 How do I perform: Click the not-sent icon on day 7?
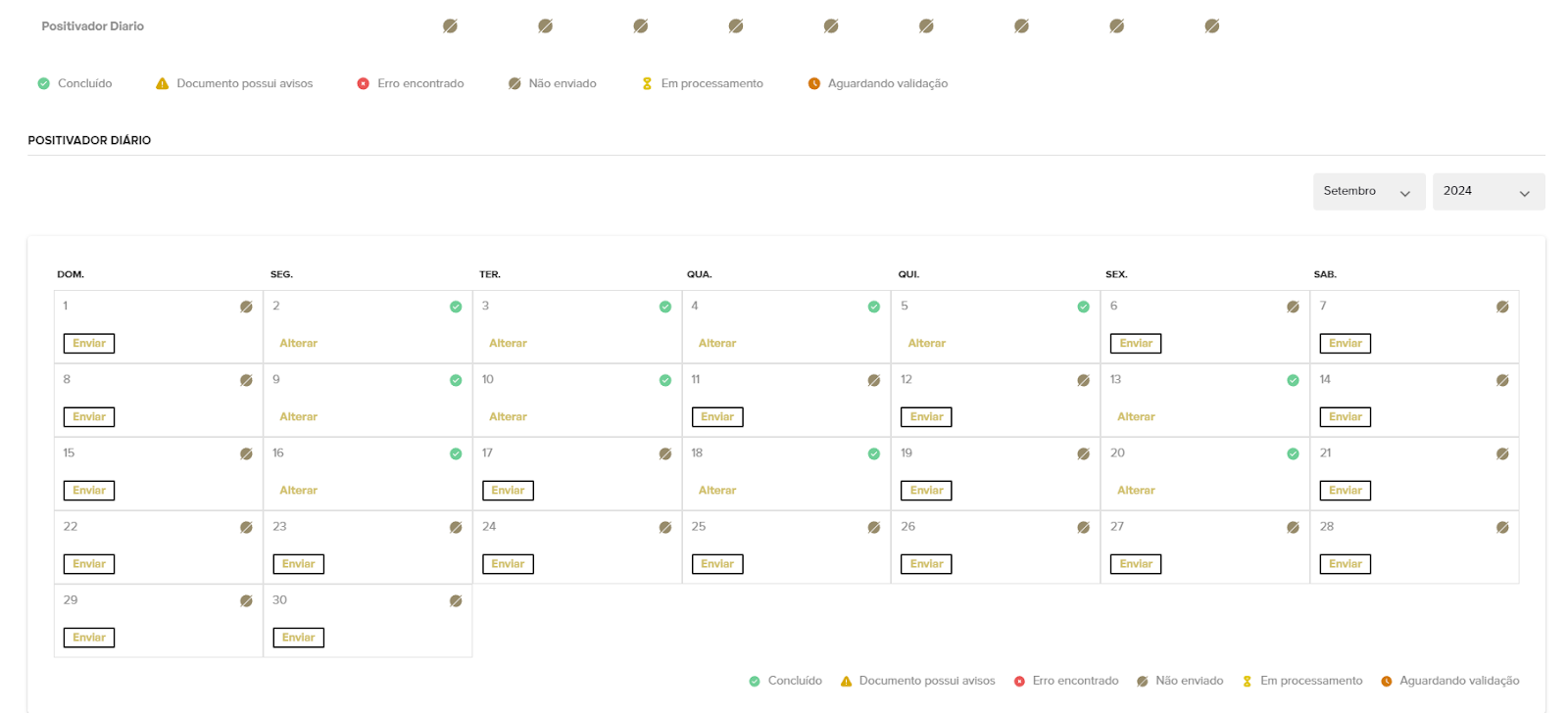(1502, 307)
